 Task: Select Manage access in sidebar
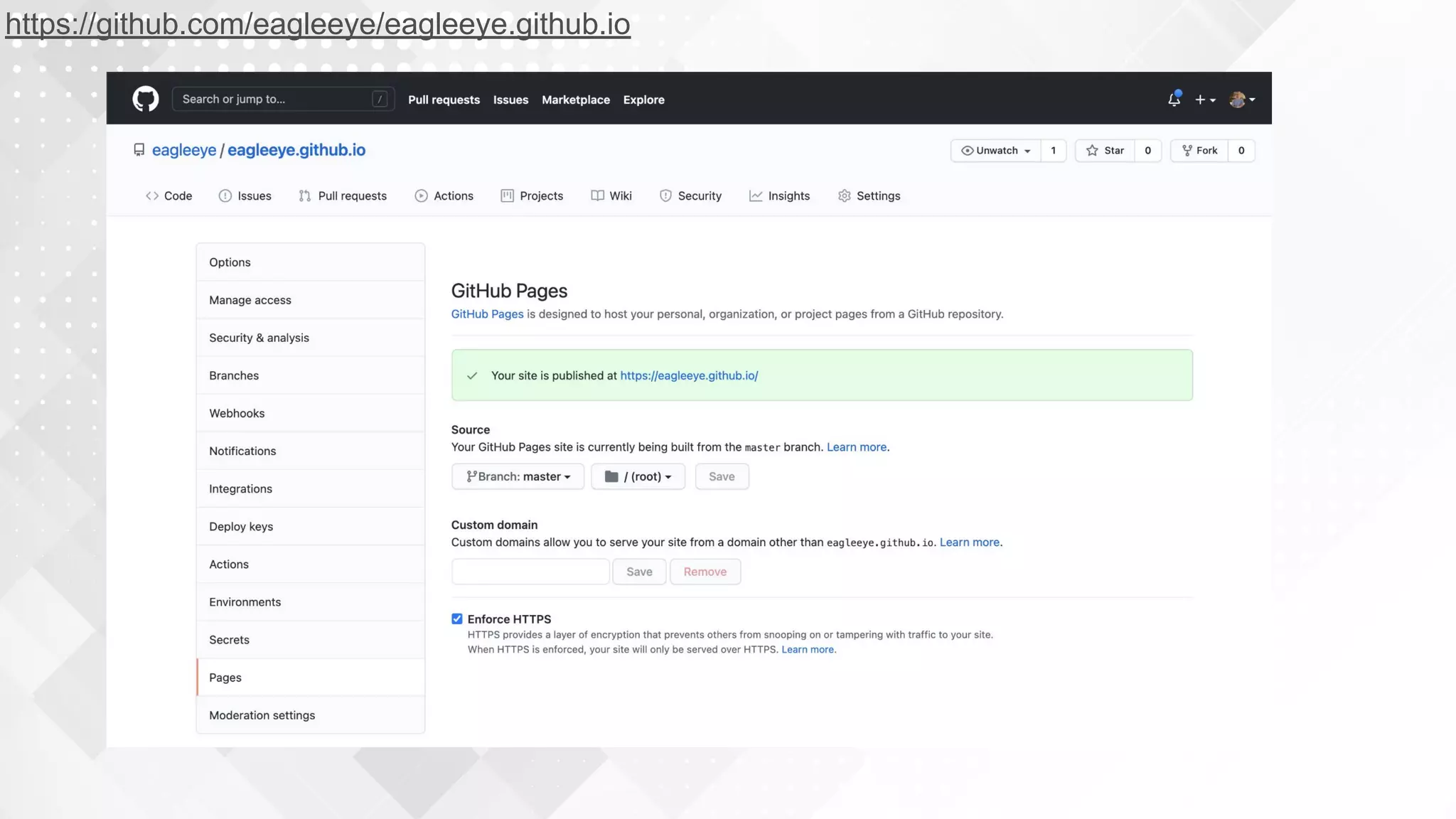pos(311,300)
